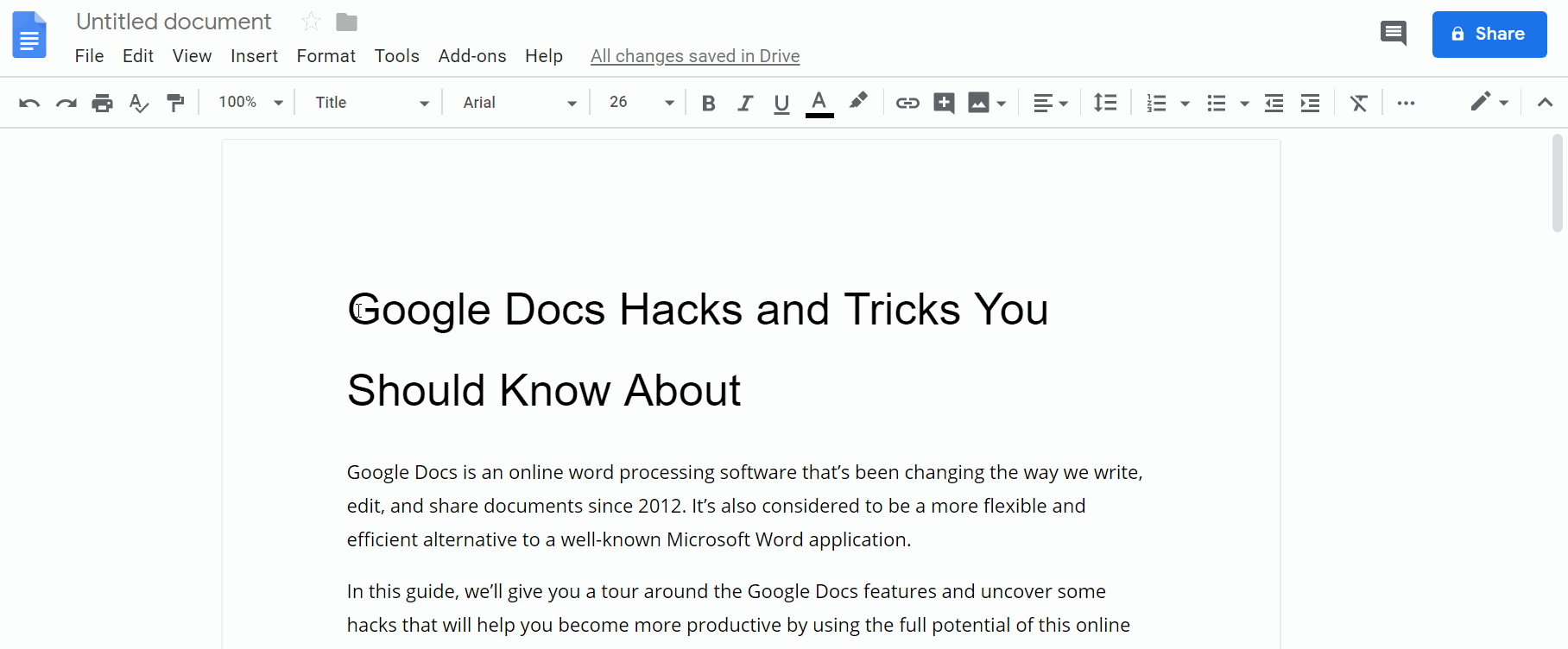Select the Paint format roller tool
Image resolution: width=1568 pixels, height=649 pixels.
tap(175, 104)
